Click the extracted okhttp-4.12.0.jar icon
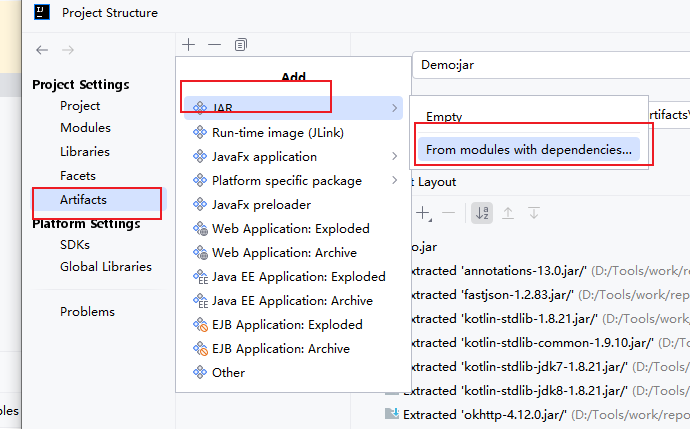The height and width of the screenshot is (429, 690). [x=392, y=414]
